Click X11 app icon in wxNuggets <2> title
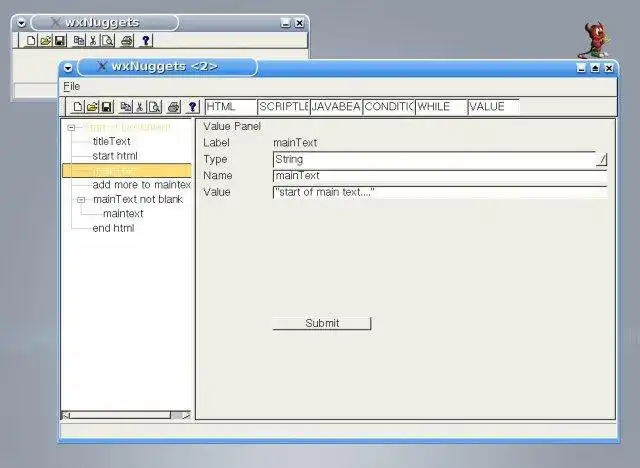Image resolution: width=640 pixels, height=468 pixels. [102, 66]
